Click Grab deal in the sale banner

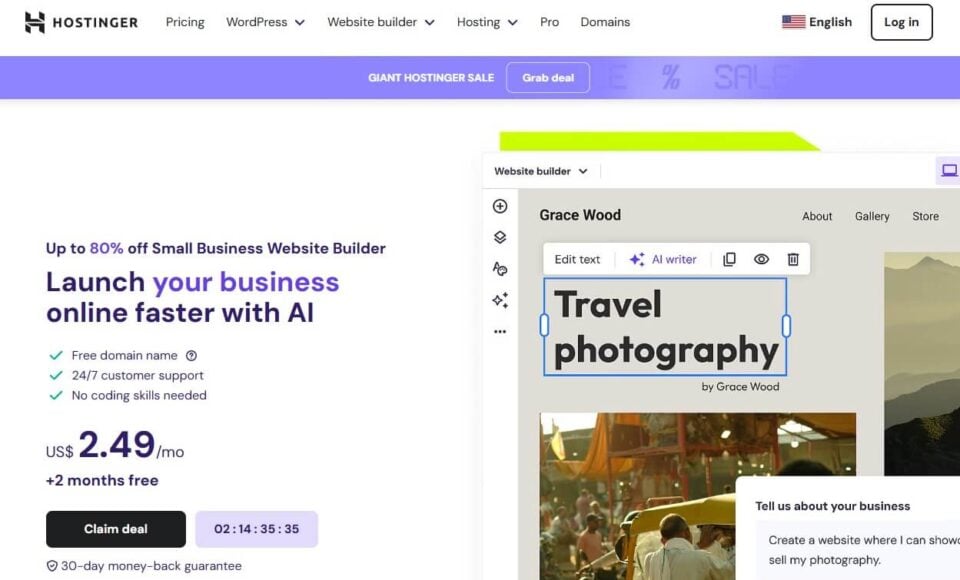coord(548,78)
